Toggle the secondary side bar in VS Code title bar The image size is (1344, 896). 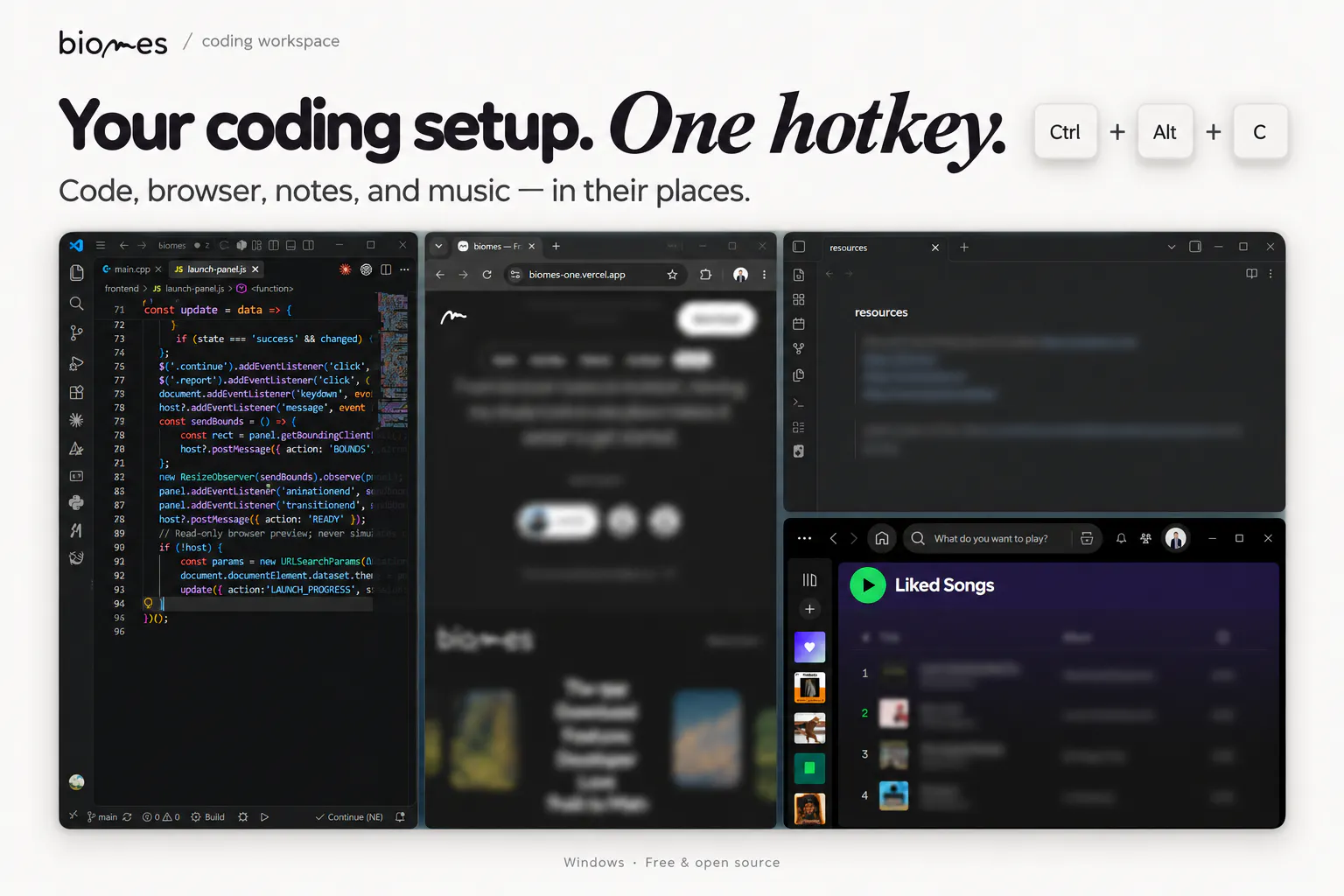coord(308,245)
